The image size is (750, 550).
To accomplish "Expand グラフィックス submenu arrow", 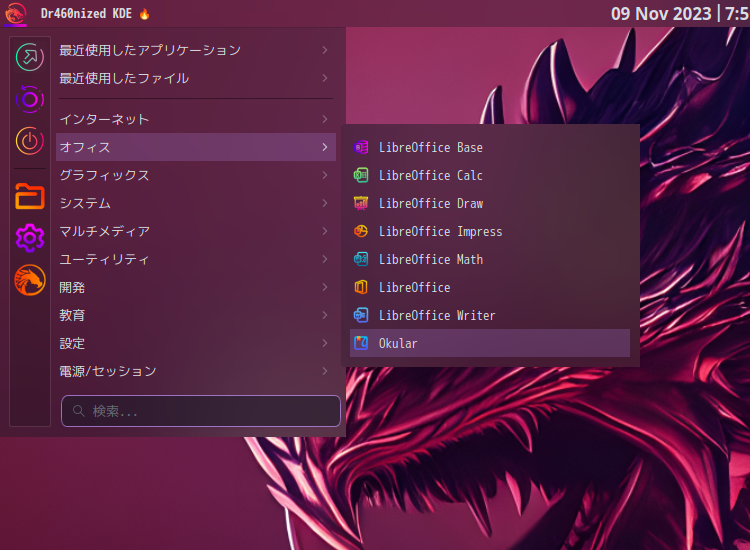I will (x=325, y=175).
